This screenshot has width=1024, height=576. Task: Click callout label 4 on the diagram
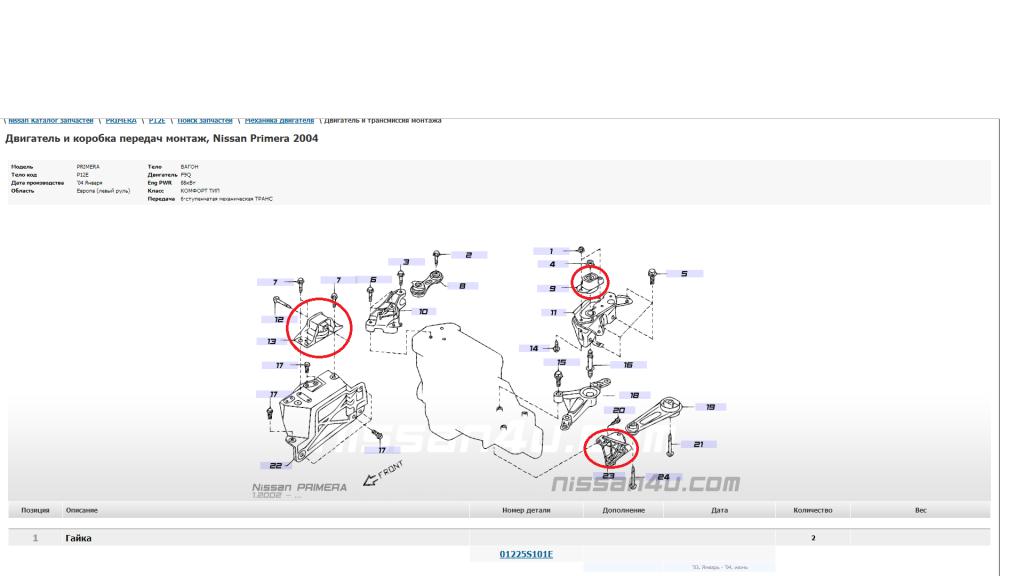point(552,264)
